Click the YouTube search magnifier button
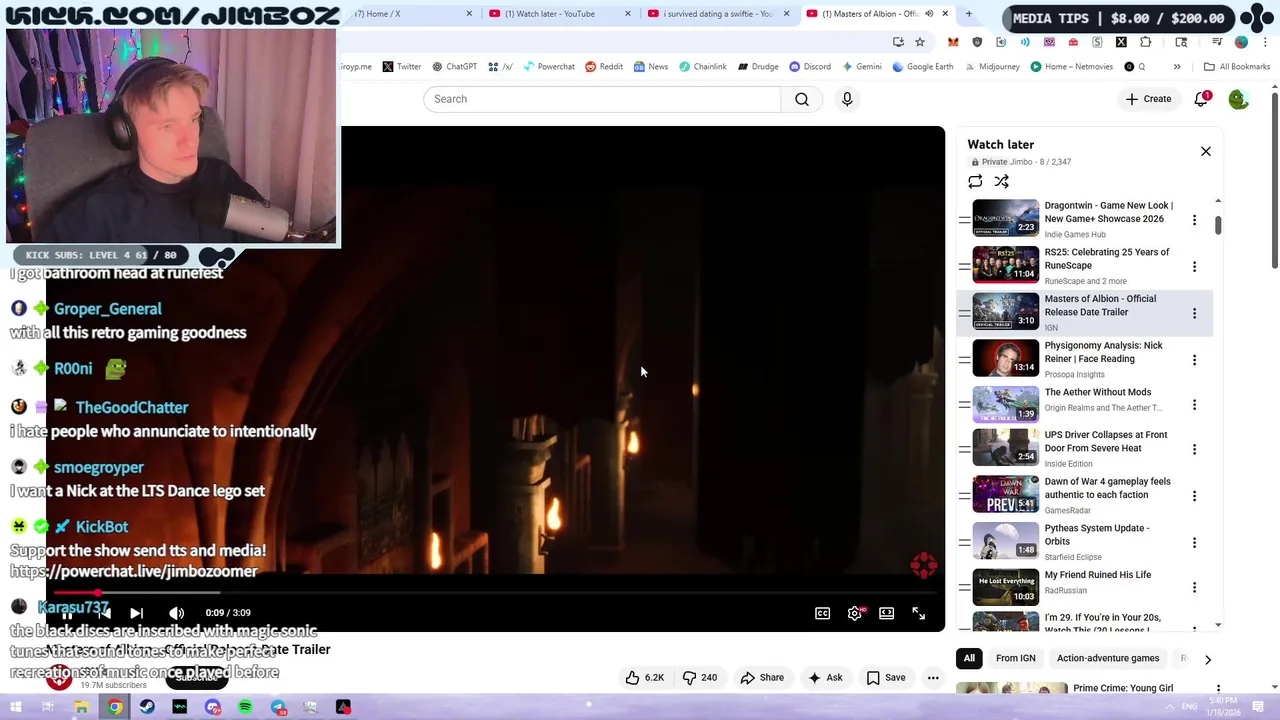1280x720 pixels. 802,99
